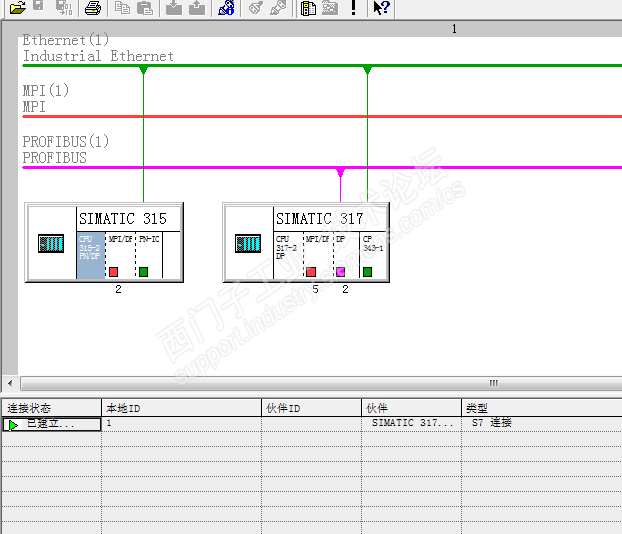Select the magenta PROFIBUS subnet line
The image size is (622, 534).
pyautogui.click(x=322, y=167)
